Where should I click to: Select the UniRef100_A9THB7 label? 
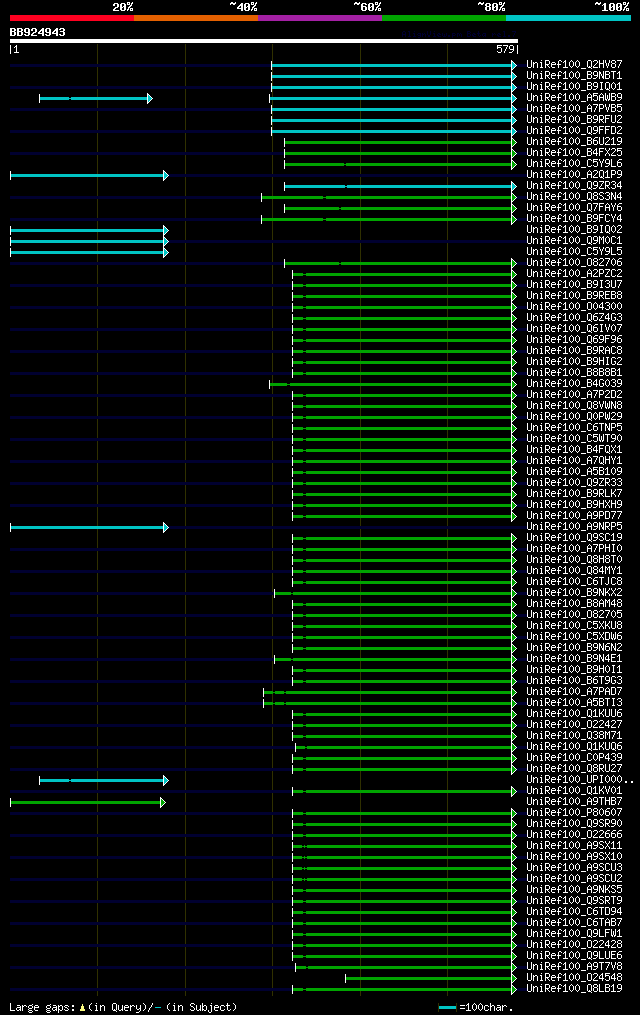coord(574,802)
